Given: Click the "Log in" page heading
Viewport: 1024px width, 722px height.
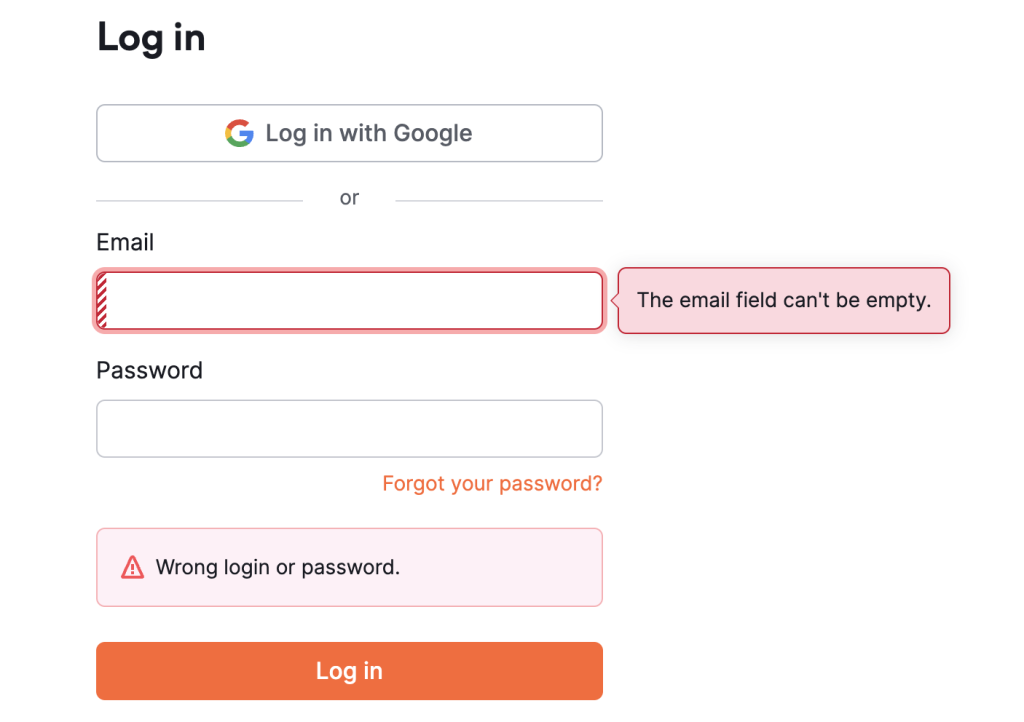Looking at the screenshot, I should point(151,38).
